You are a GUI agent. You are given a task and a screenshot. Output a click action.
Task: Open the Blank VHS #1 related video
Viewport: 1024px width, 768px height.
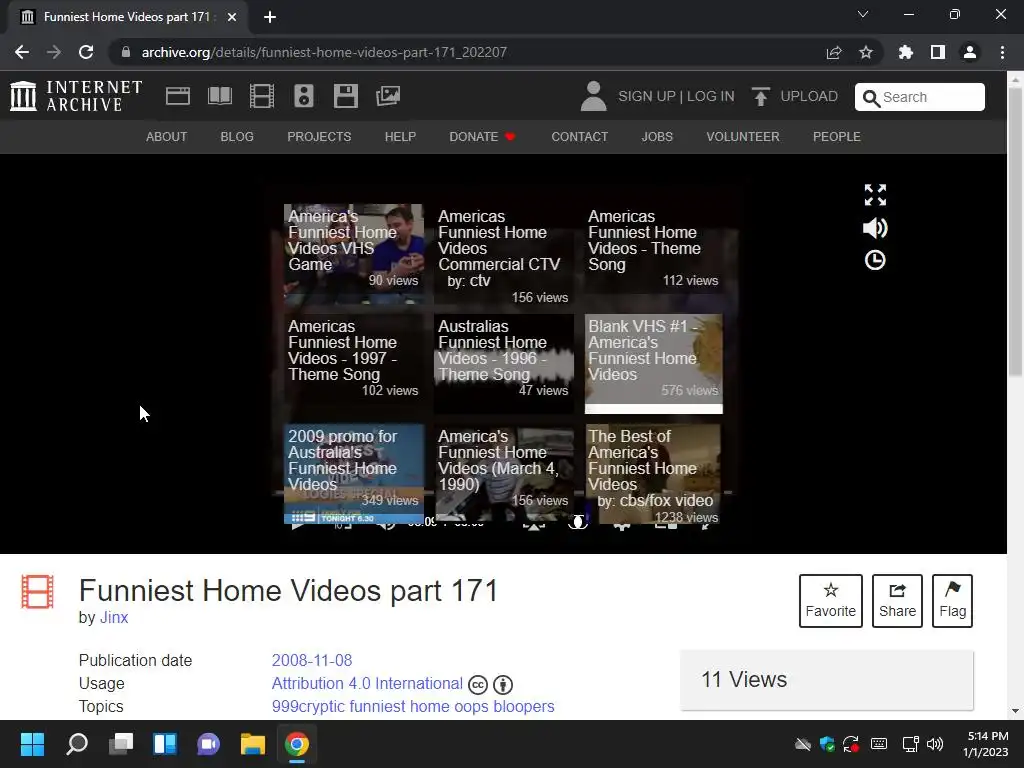(x=654, y=364)
